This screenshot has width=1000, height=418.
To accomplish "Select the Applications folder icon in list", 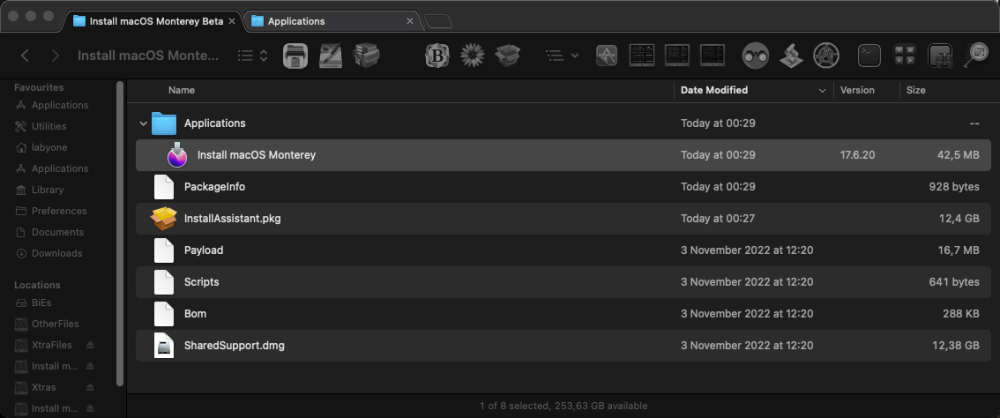I will click(x=164, y=123).
